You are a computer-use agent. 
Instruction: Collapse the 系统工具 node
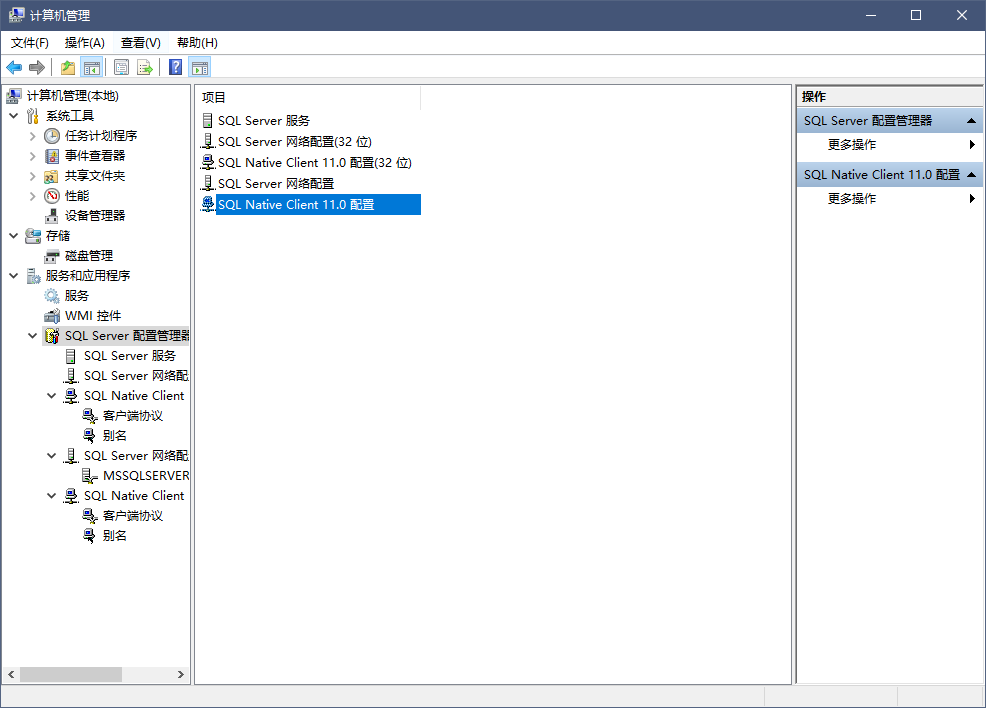14,116
